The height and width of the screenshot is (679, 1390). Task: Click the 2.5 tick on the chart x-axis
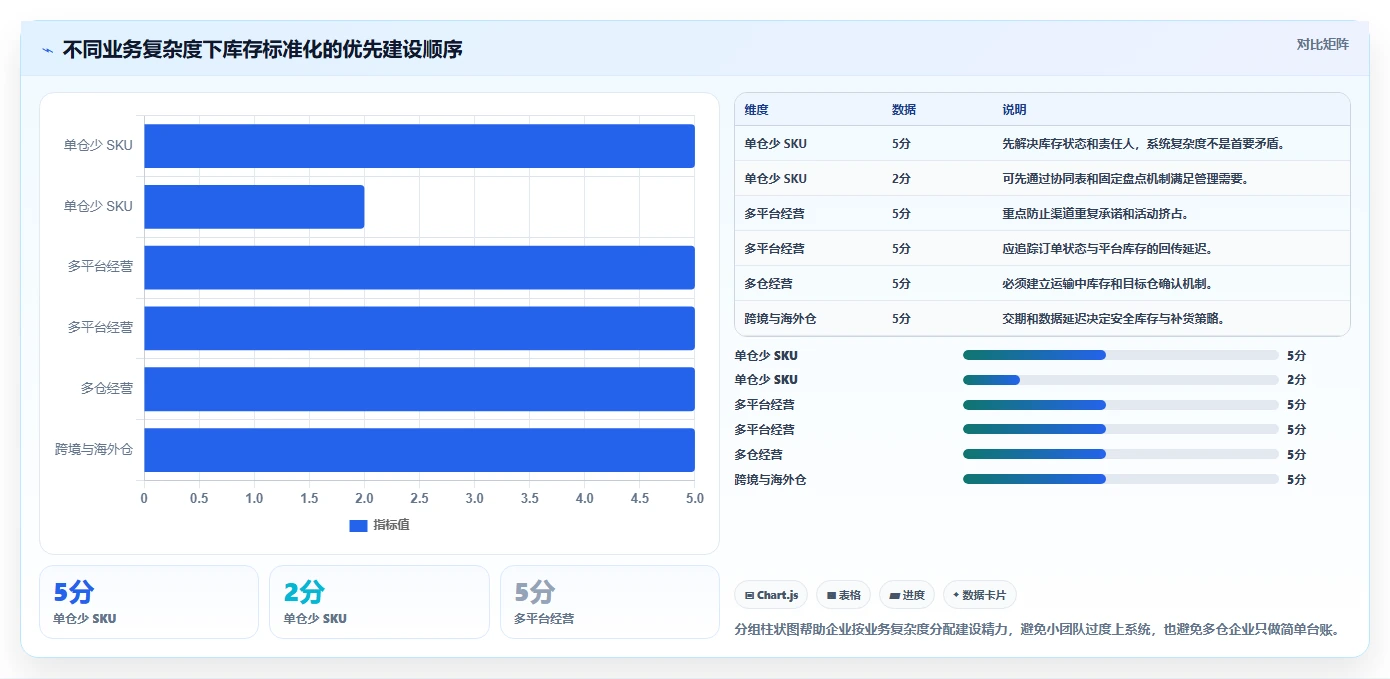click(419, 498)
